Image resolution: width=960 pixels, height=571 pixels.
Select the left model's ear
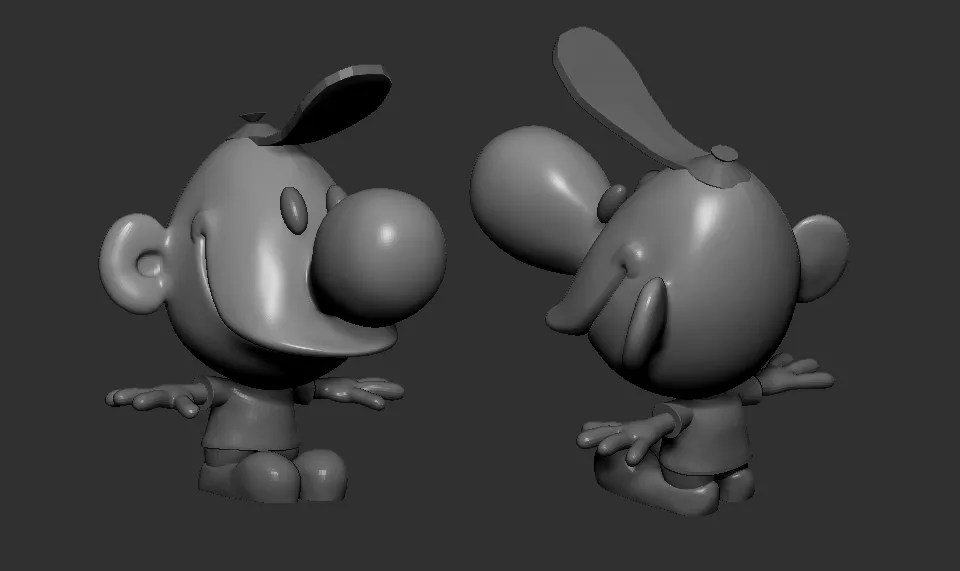click(x=137, y=265)
